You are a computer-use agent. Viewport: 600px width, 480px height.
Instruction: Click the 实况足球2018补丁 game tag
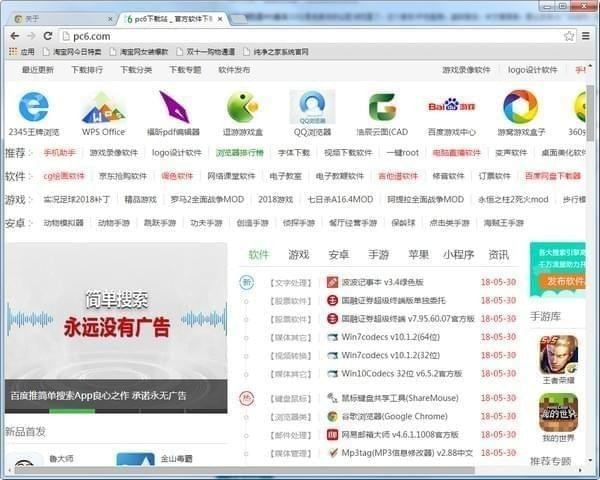77,199
